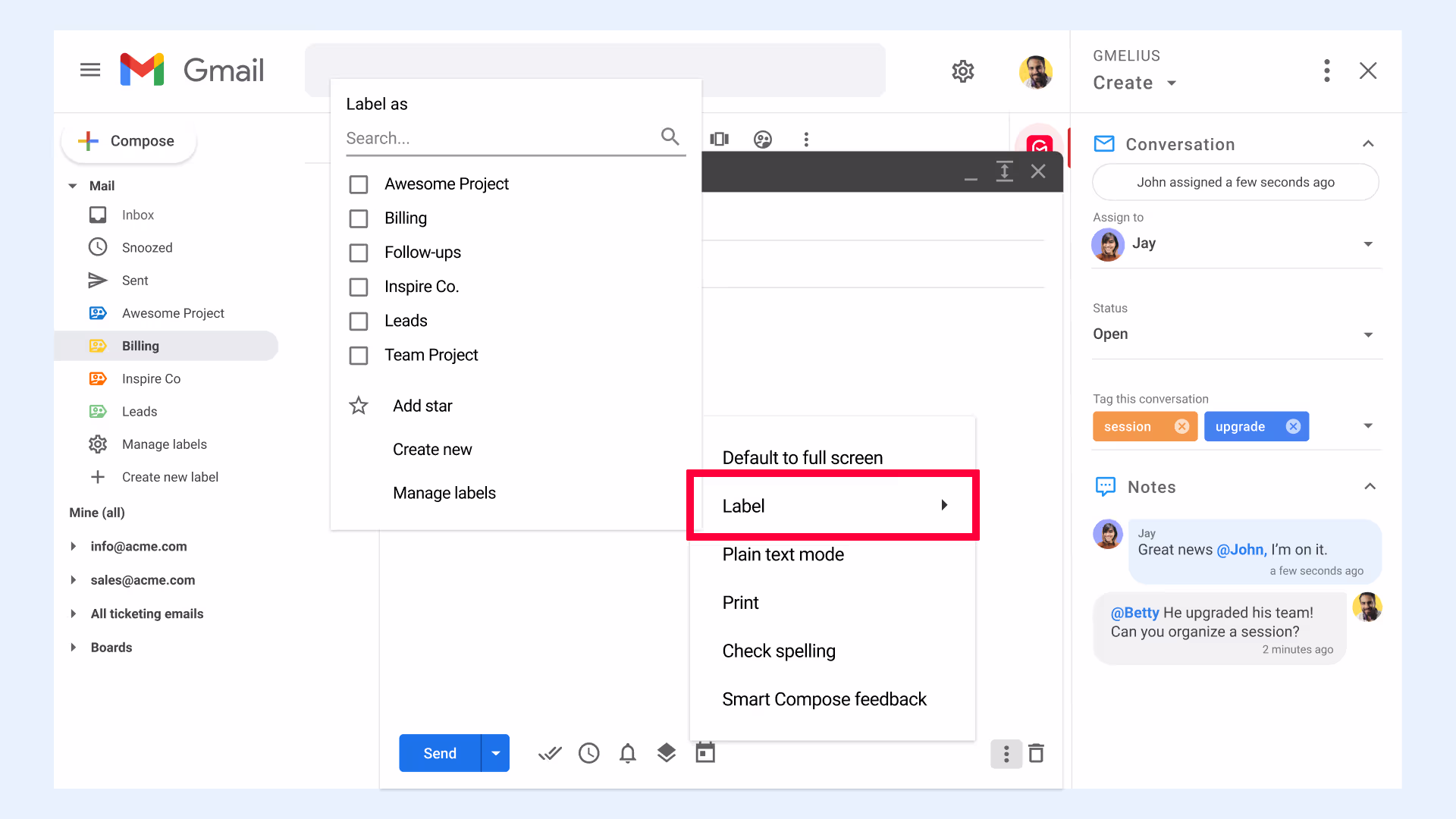The width and height of the screenshot is (1456, 819).
Task: Select Check spelling option
Action: (779, 651)
